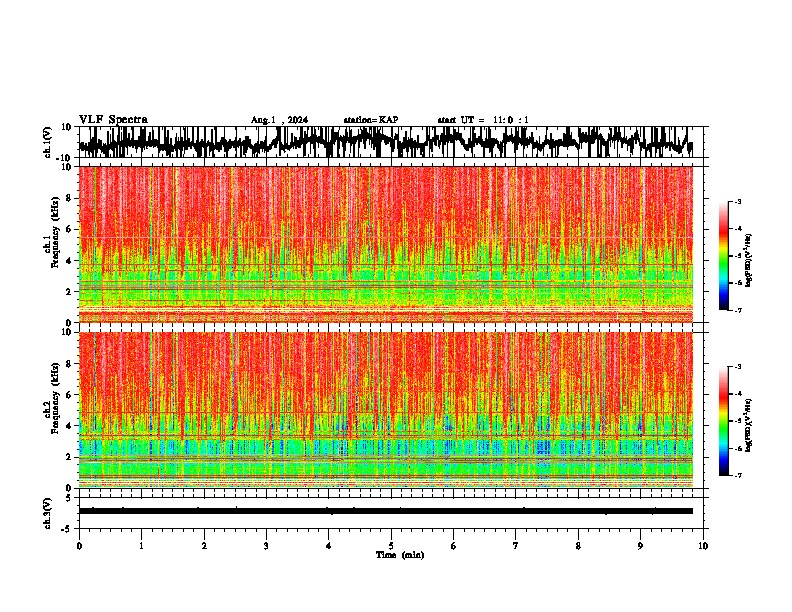Screen dimensions: 792x612
Task: Click the "station=KAP" header label
Action: [x=371, y=120]
